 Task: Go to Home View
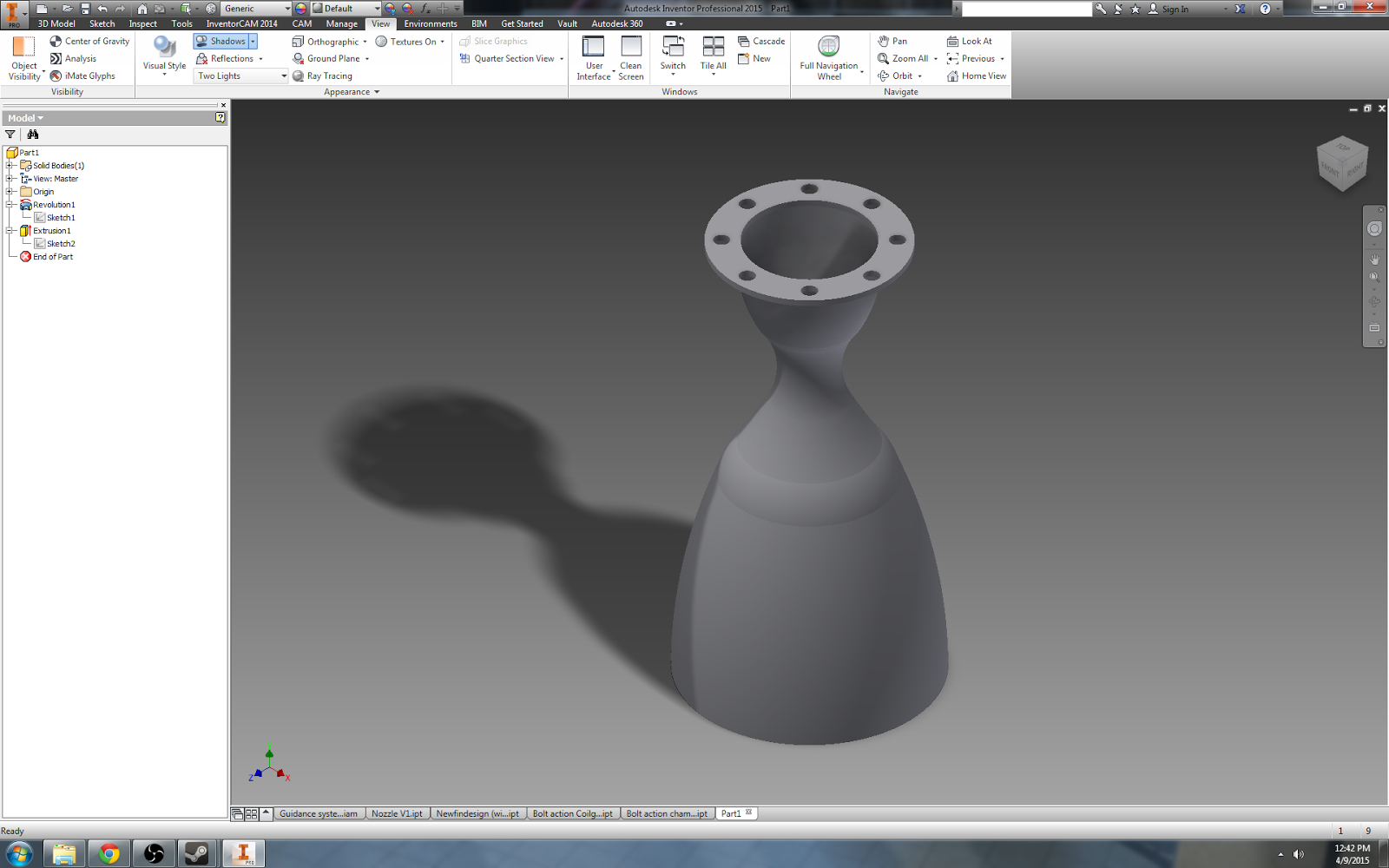[977, 76]
